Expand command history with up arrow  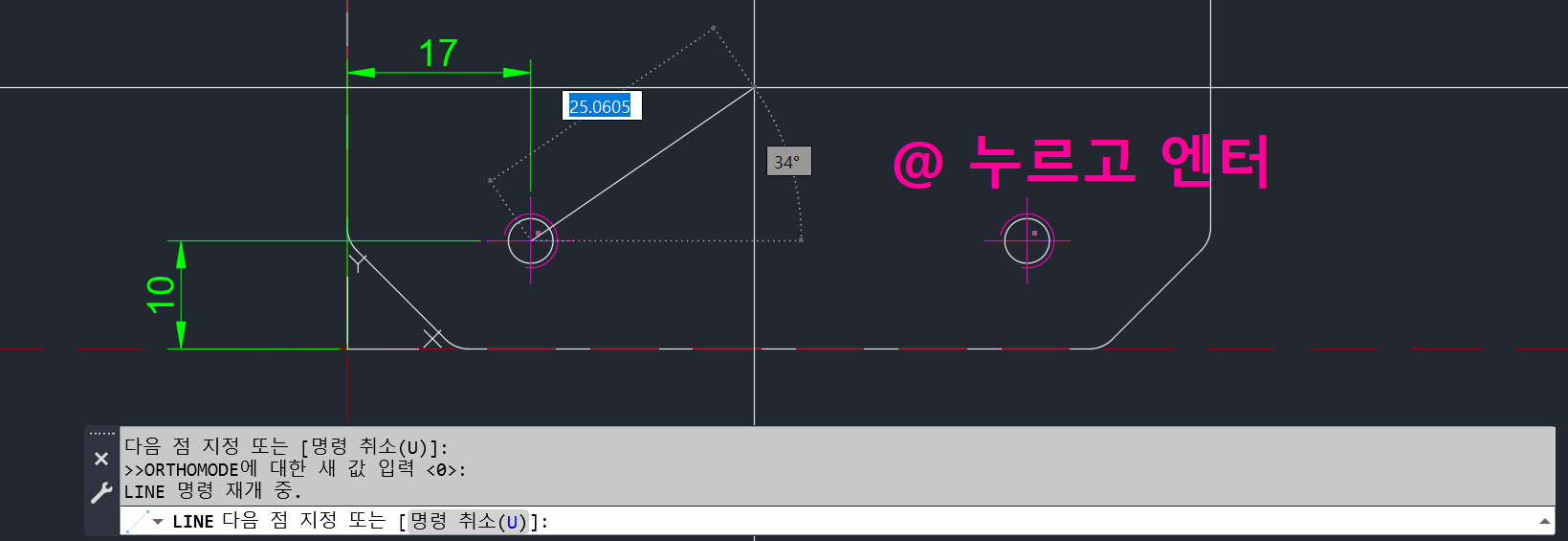(1544, 521)
